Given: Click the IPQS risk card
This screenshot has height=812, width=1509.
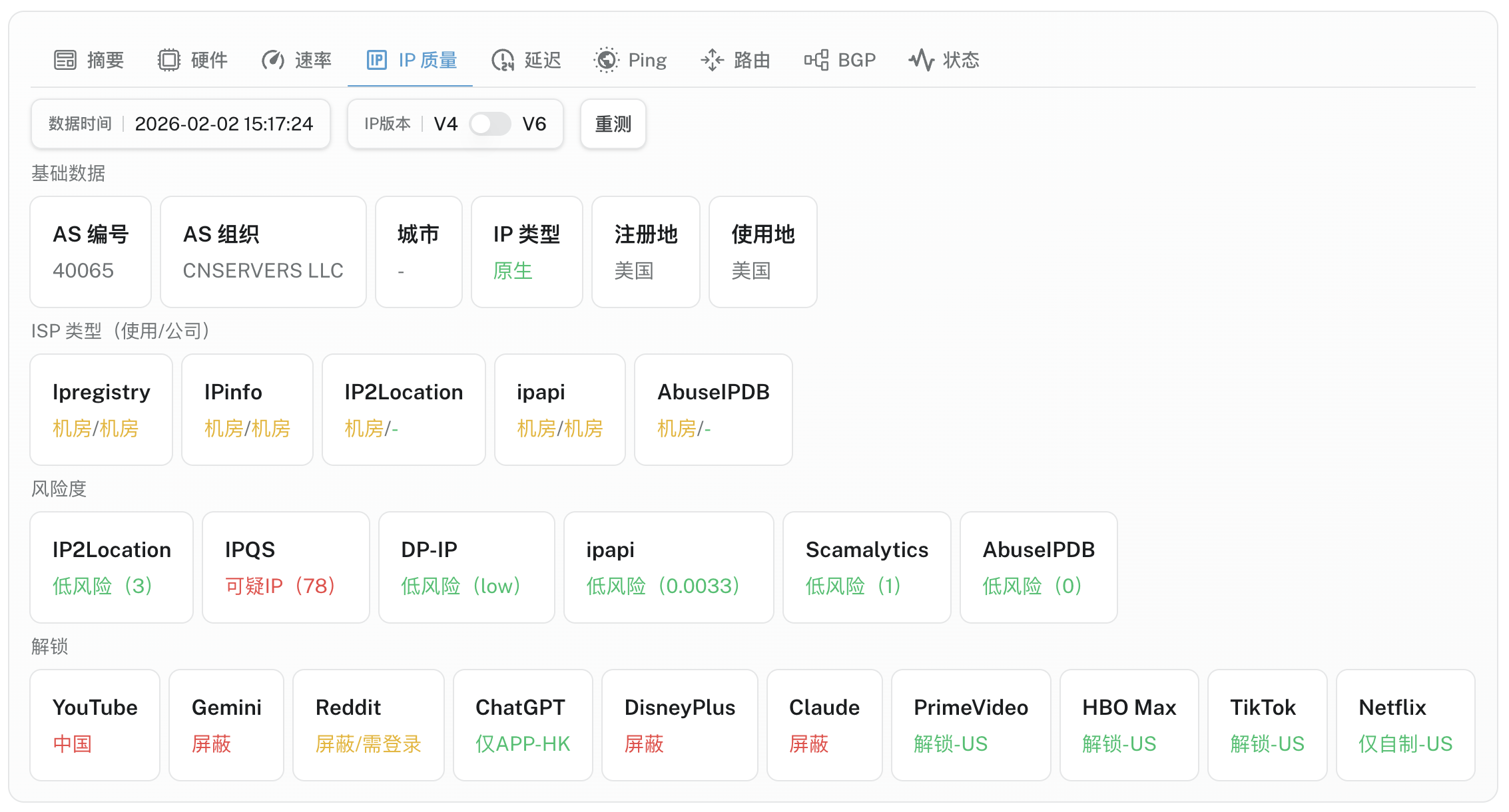Looking at the screenshot, I should coord(286,567).
